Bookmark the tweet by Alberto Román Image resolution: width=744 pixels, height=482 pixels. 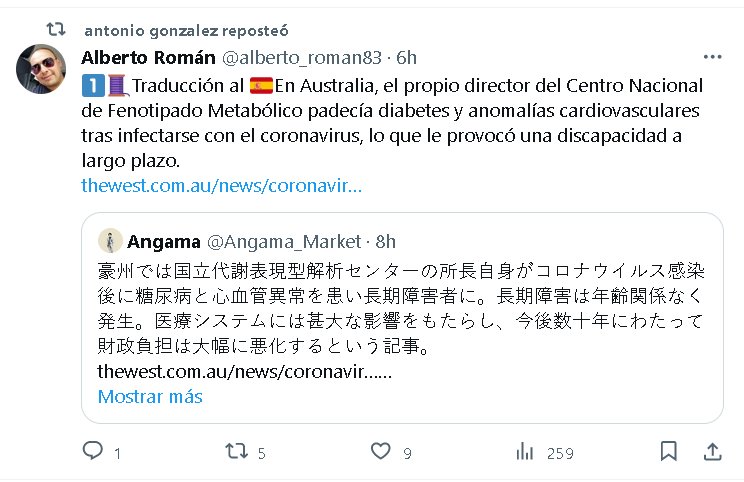coord(669,451)
